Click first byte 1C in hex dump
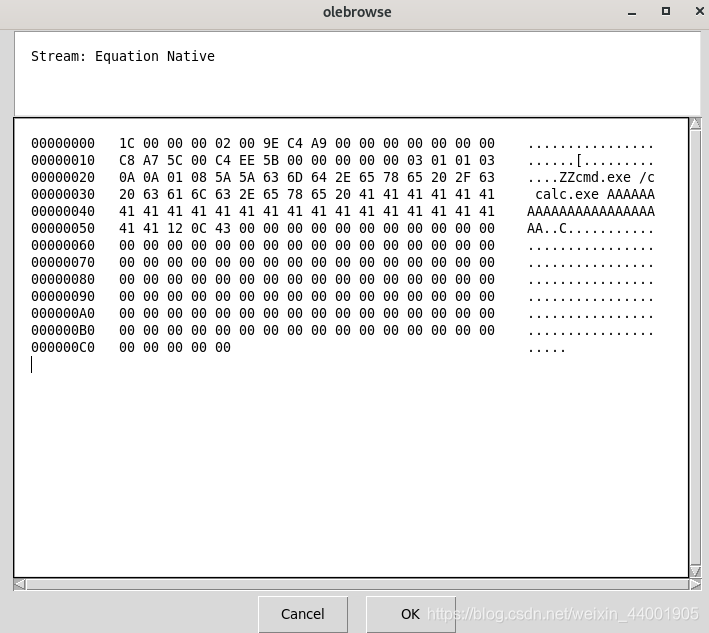This screenshot has width=709, height=633. [x=127, y=143]
